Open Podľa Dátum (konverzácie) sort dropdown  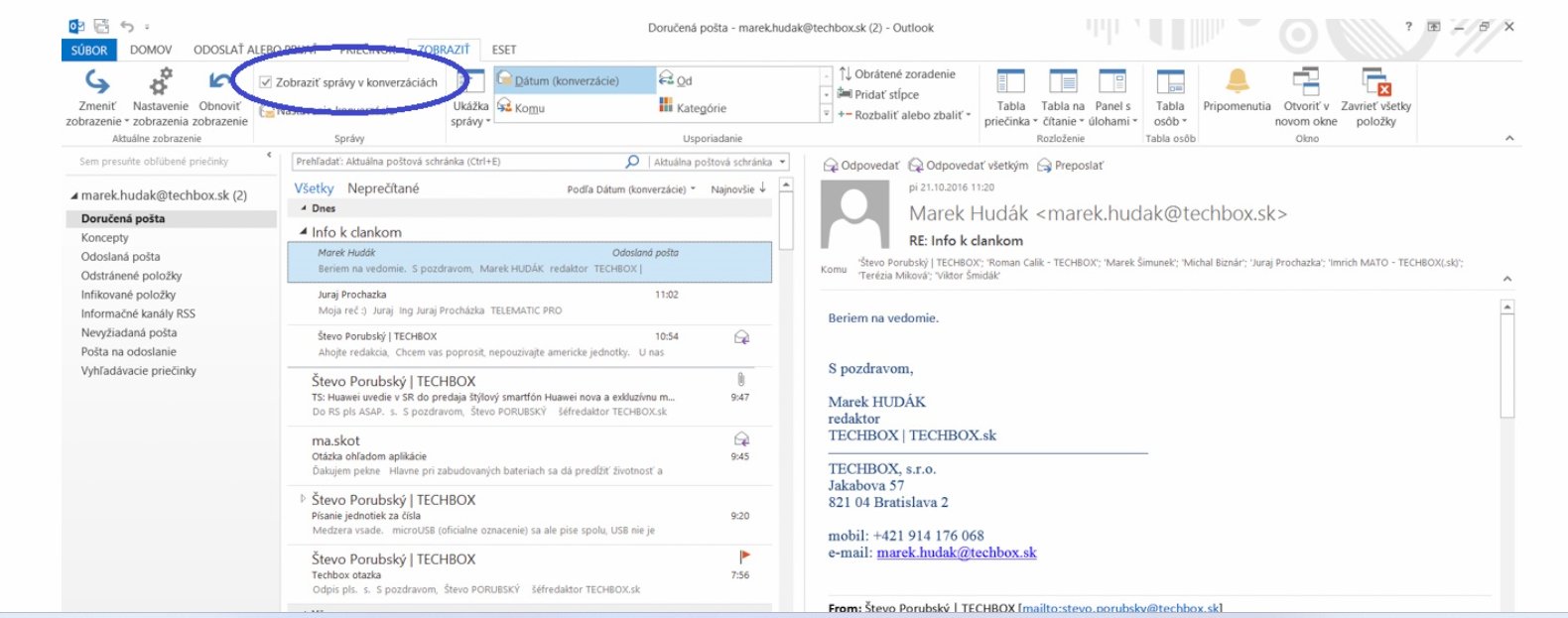pos(631,189)
